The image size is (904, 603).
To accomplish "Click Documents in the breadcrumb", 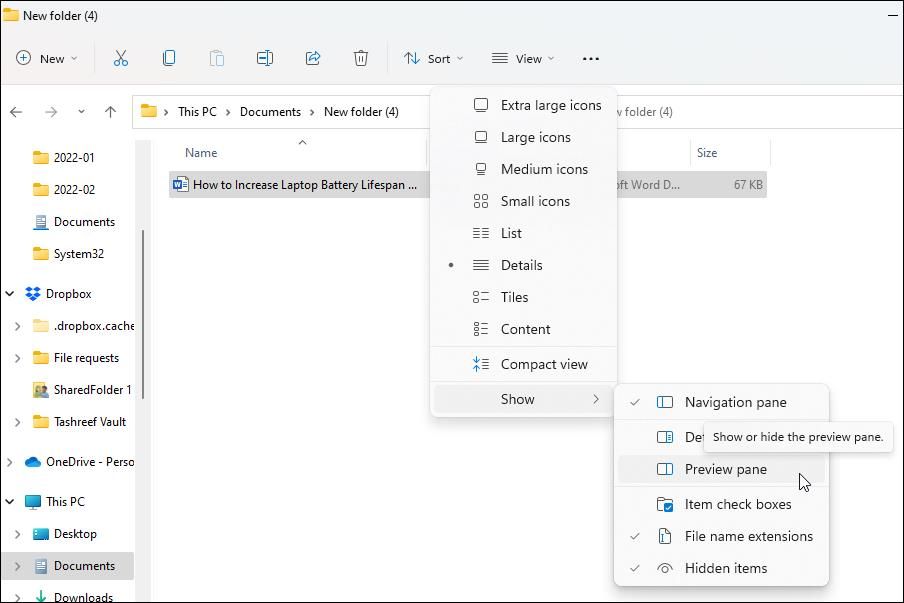I will click(x=270, y=112).
